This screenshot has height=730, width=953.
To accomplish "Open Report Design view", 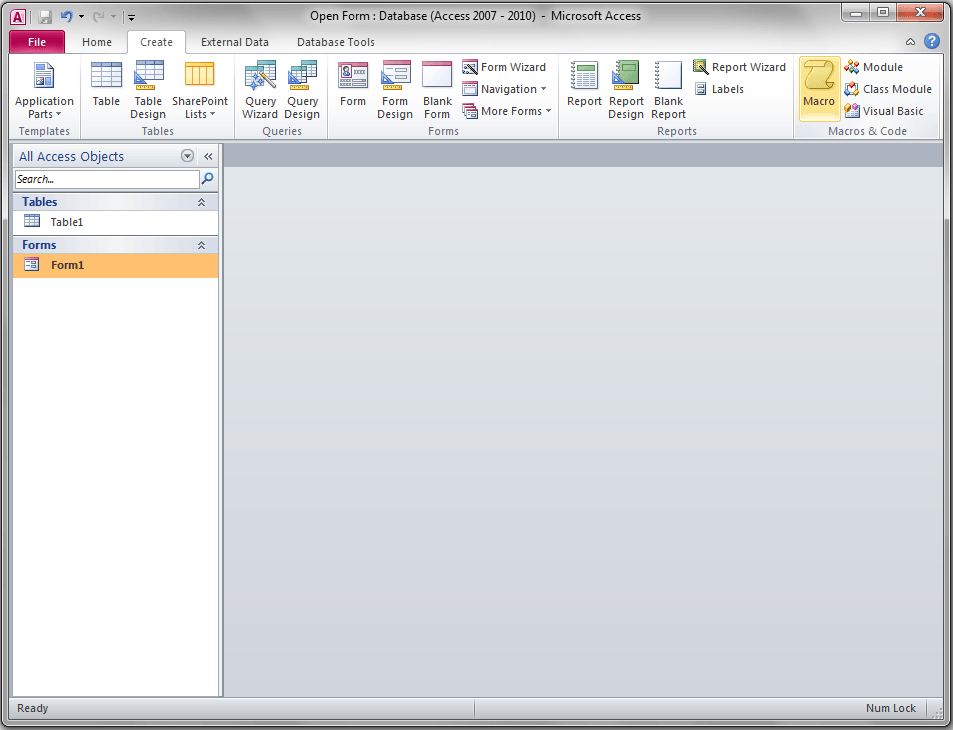I will click(626, 90).
